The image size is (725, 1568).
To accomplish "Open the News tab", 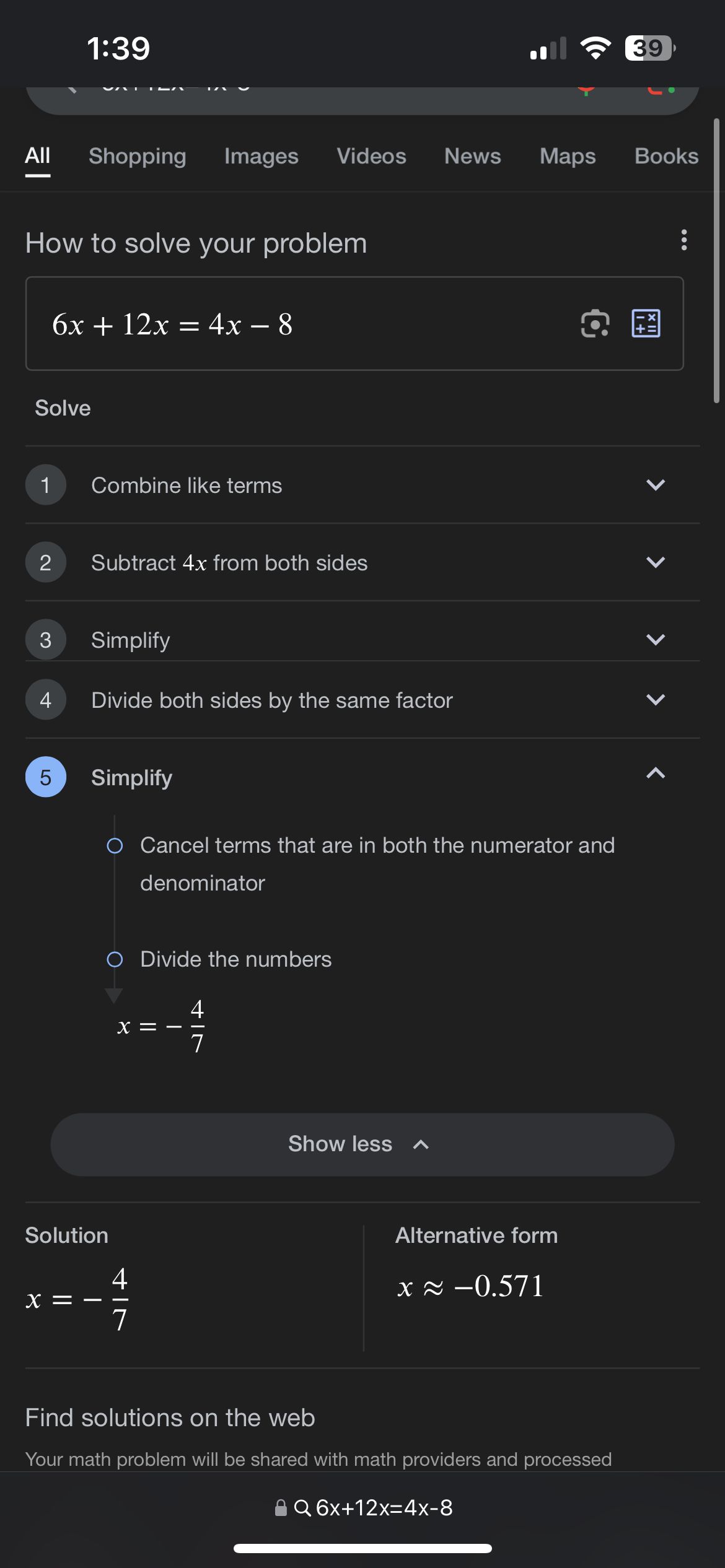I will [x=472, y=156].
